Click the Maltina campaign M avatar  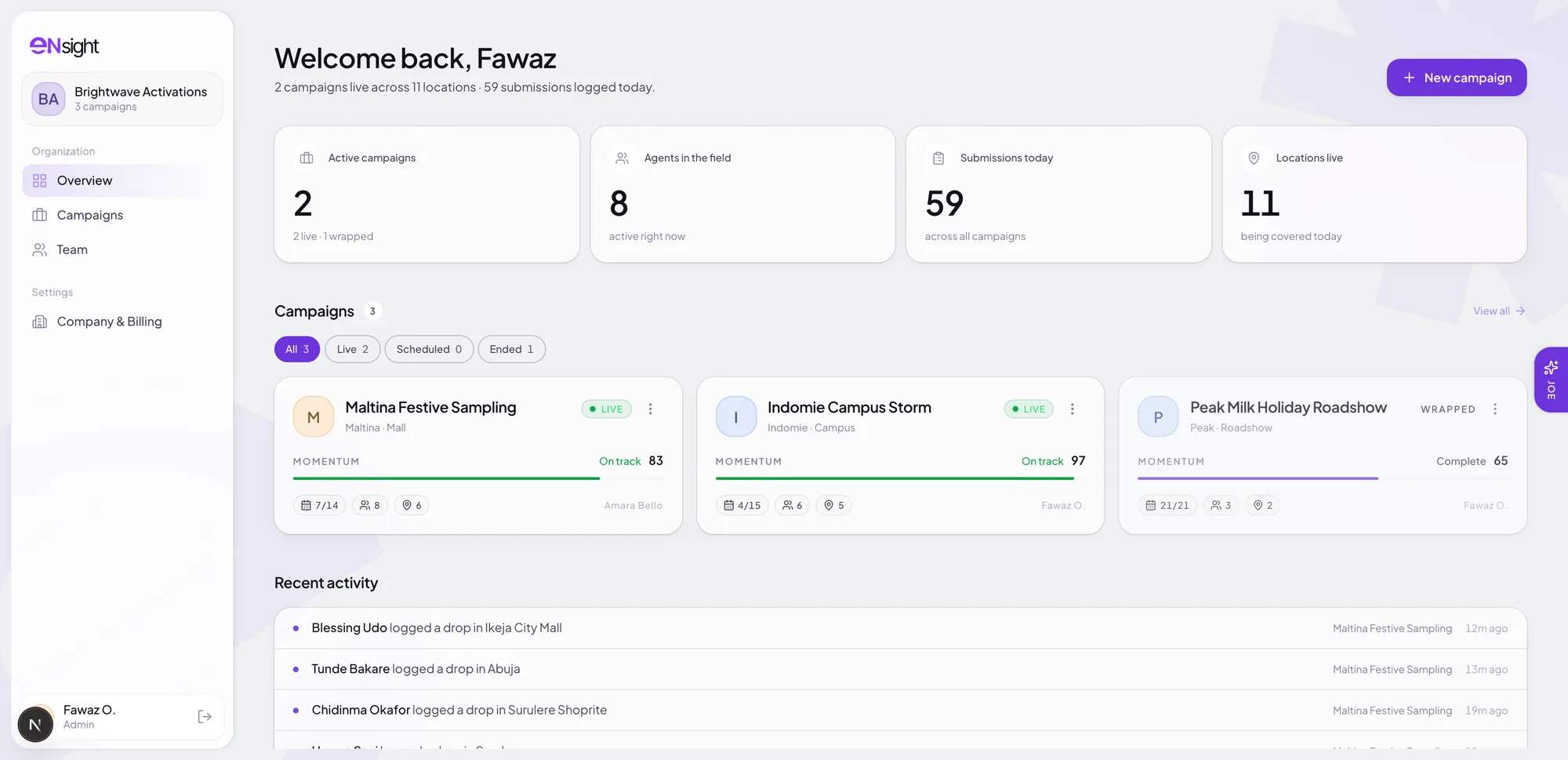pyautogui.click(x=314, y=416)
